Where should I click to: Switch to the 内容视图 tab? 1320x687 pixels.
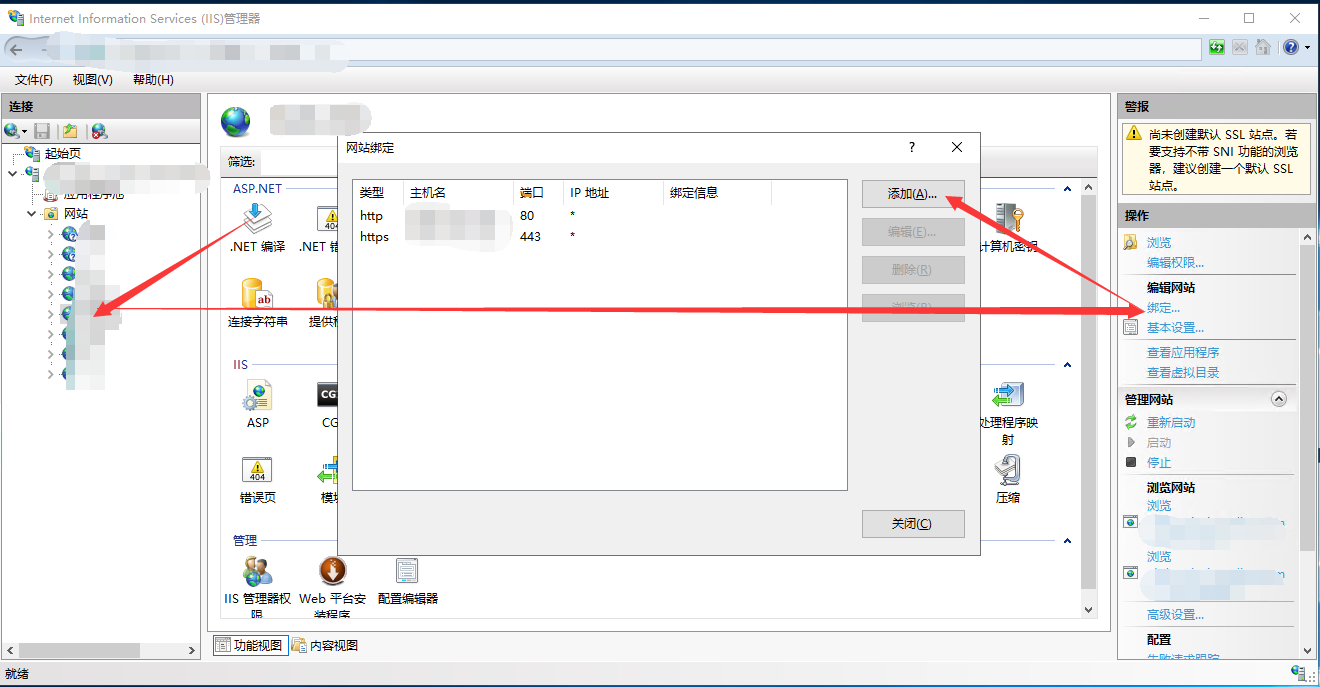pos(325,646)
